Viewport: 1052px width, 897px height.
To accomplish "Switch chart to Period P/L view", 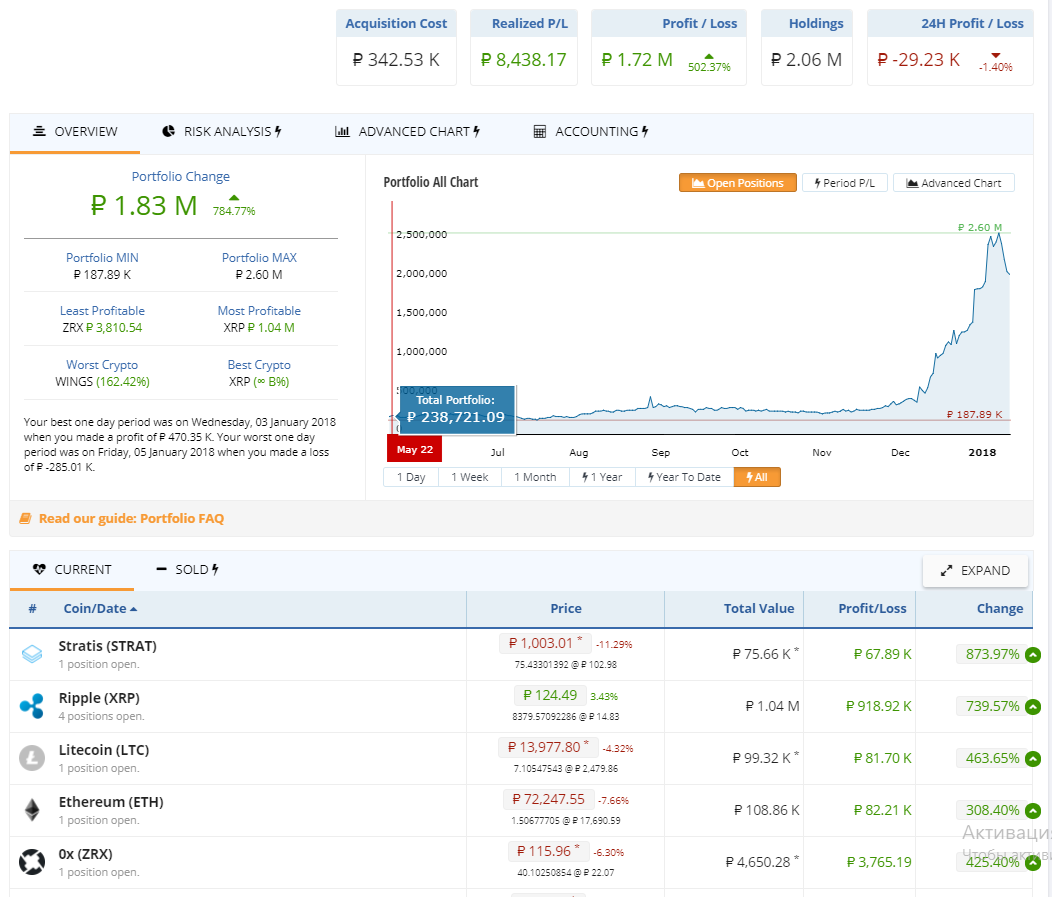I will tap(844, 183).
